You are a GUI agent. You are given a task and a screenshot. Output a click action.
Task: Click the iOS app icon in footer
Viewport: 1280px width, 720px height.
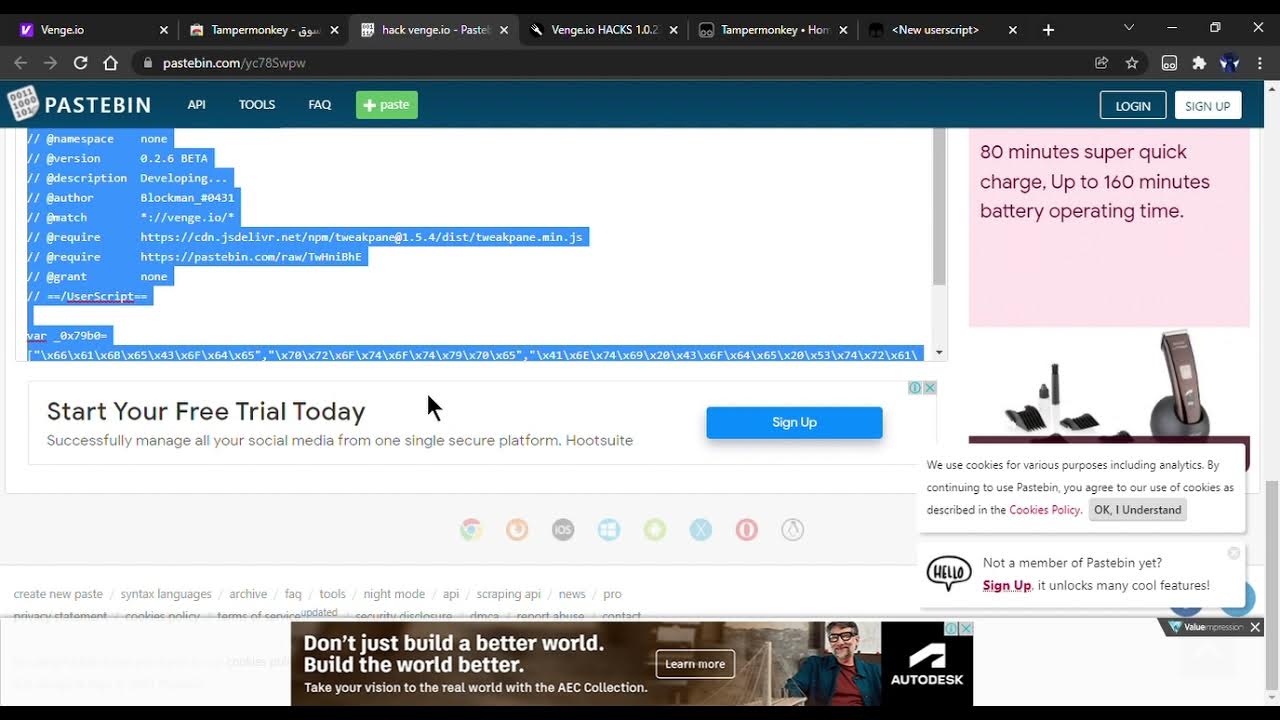point(563,530)
